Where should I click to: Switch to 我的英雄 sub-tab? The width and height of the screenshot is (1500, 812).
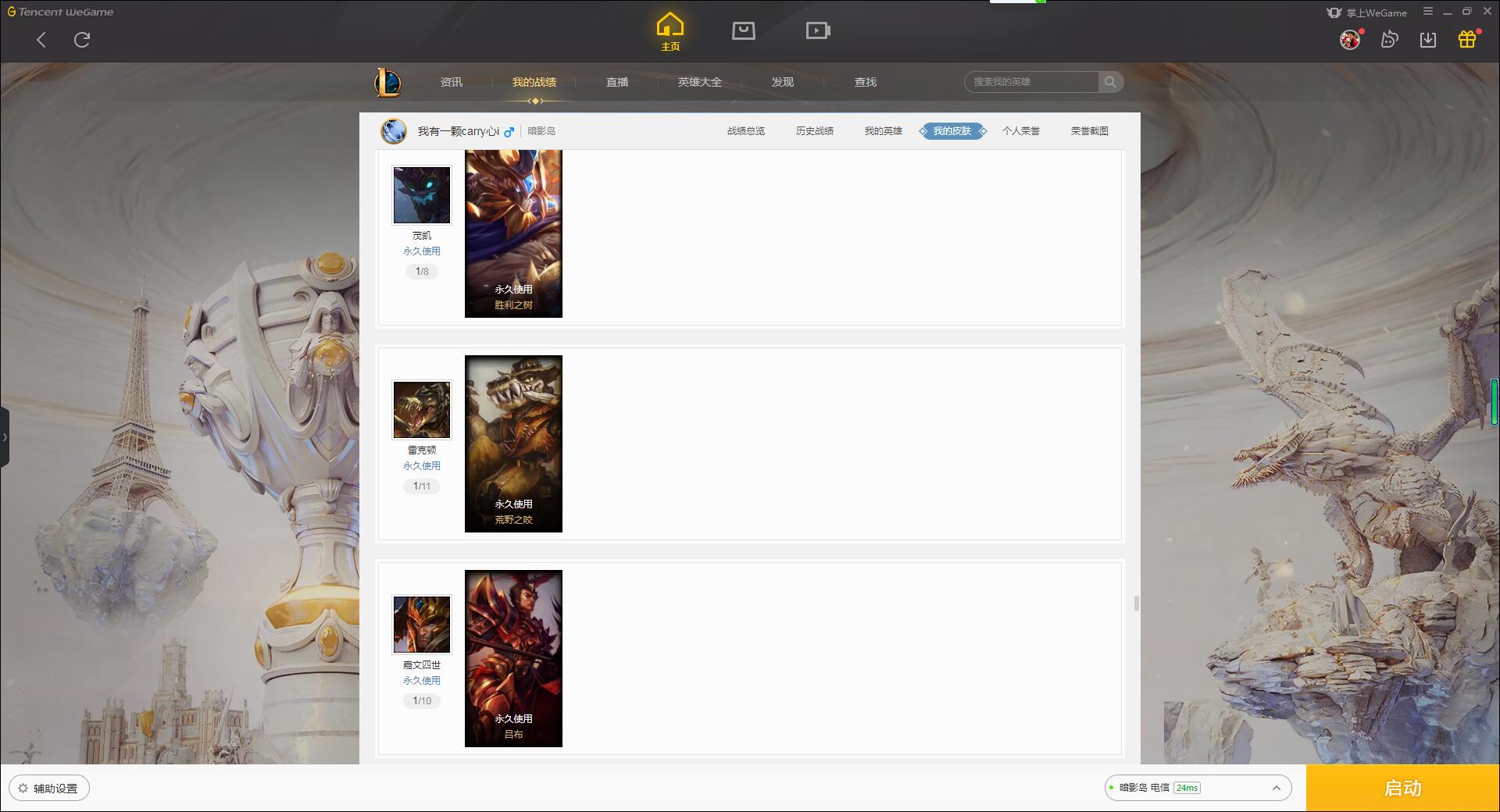(x=884, y=131)
